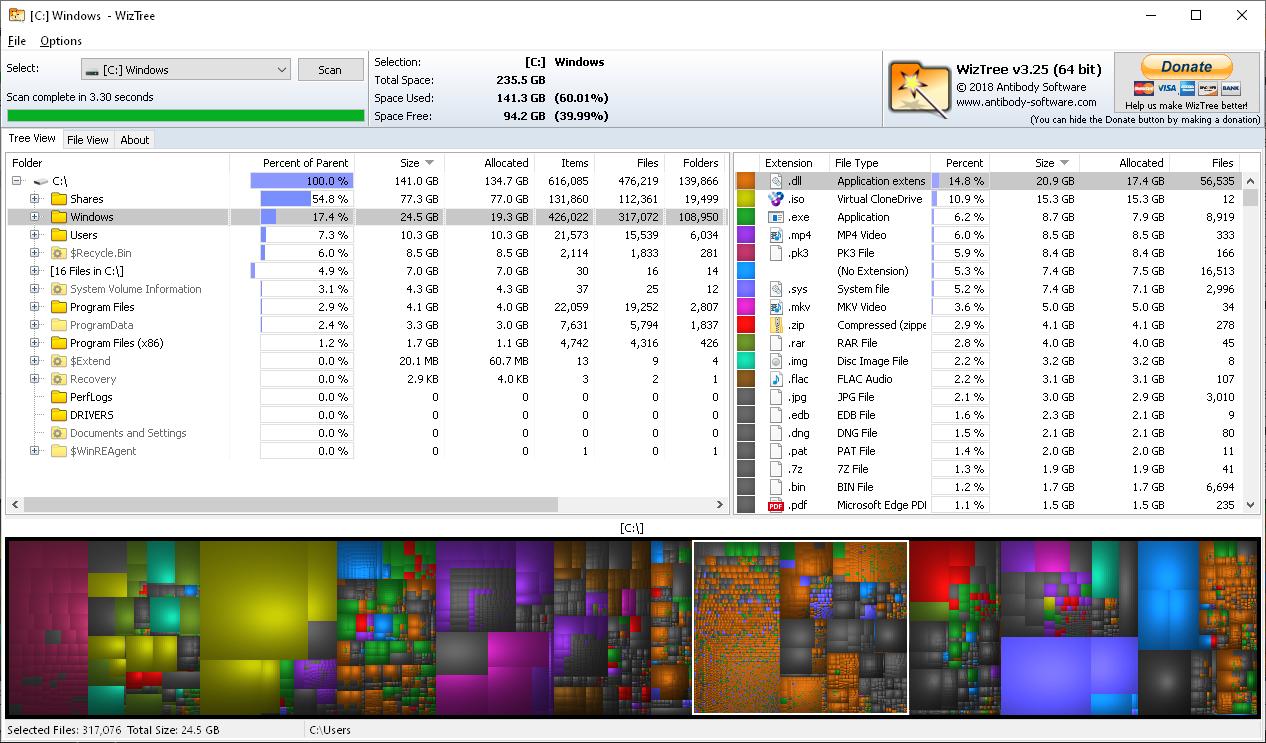Image resolution: width=1266 pixels, height=743 pixels.
Task: Click the WizTree wizard logo icon
Action: 918,88
